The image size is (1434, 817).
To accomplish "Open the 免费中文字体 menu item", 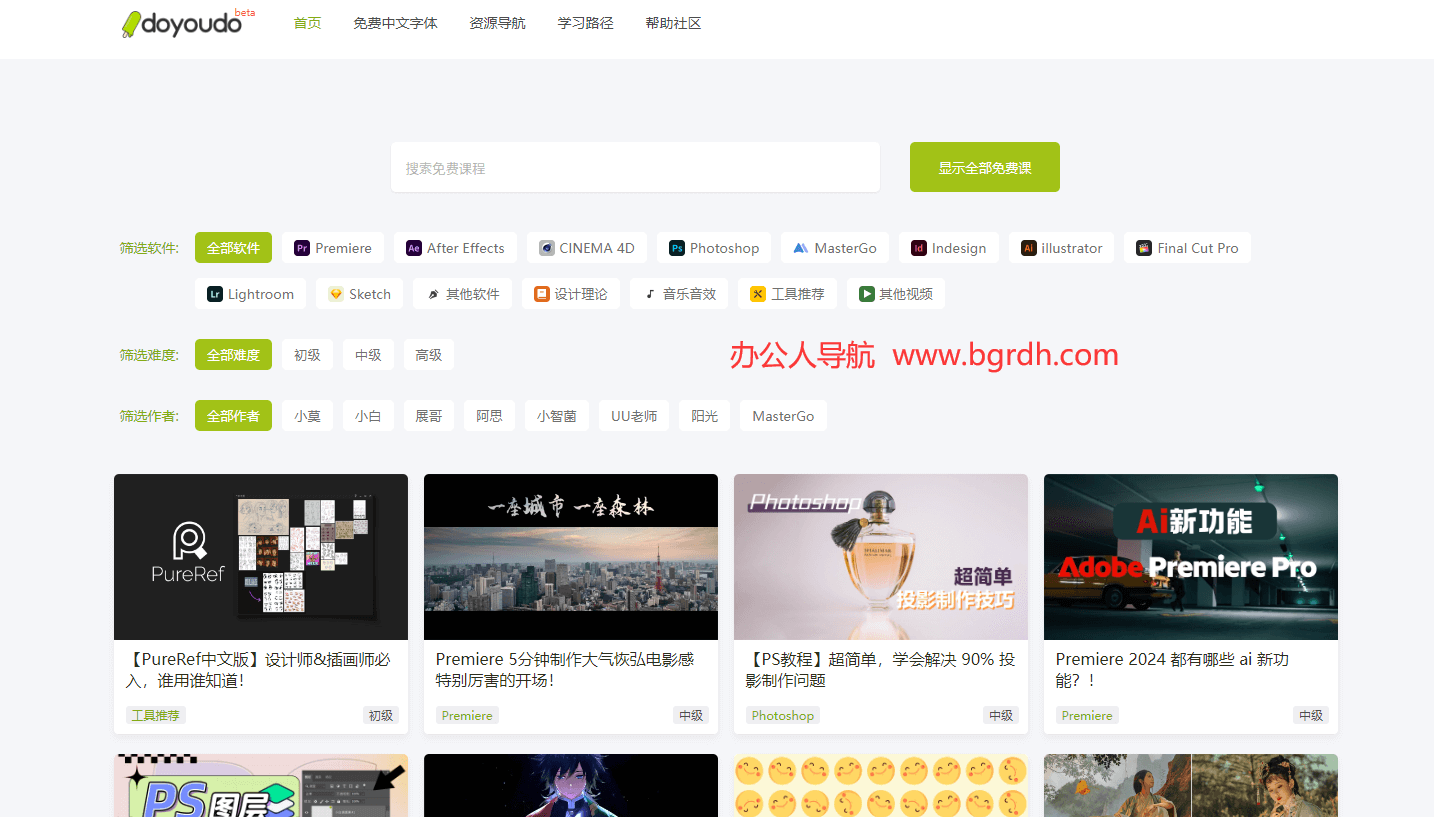I will 396,22.
